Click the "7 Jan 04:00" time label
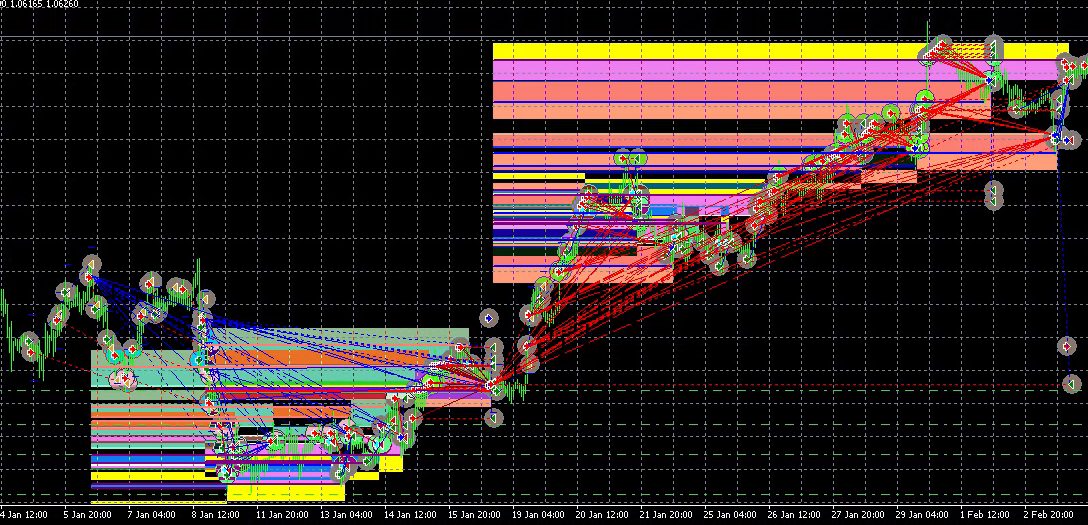 152,515
